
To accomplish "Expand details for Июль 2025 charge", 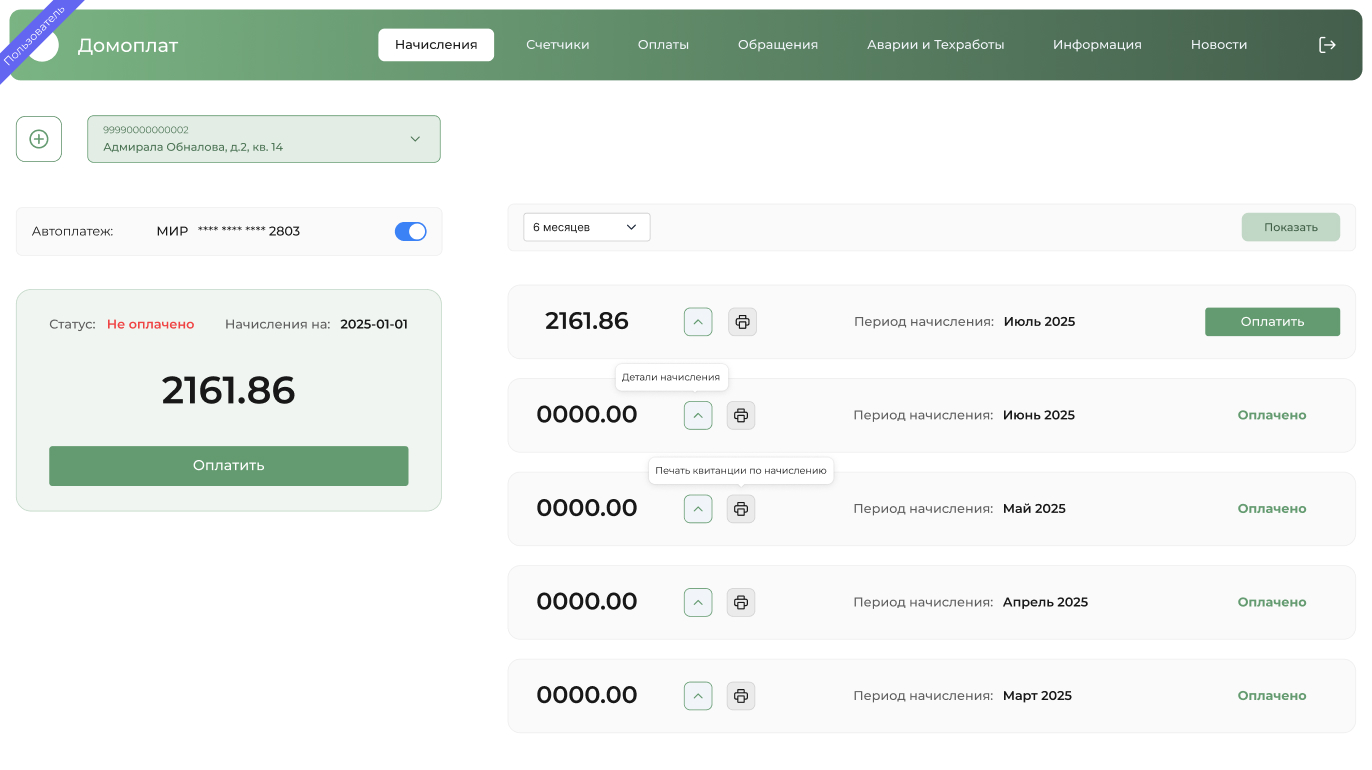I will point(698,322).
